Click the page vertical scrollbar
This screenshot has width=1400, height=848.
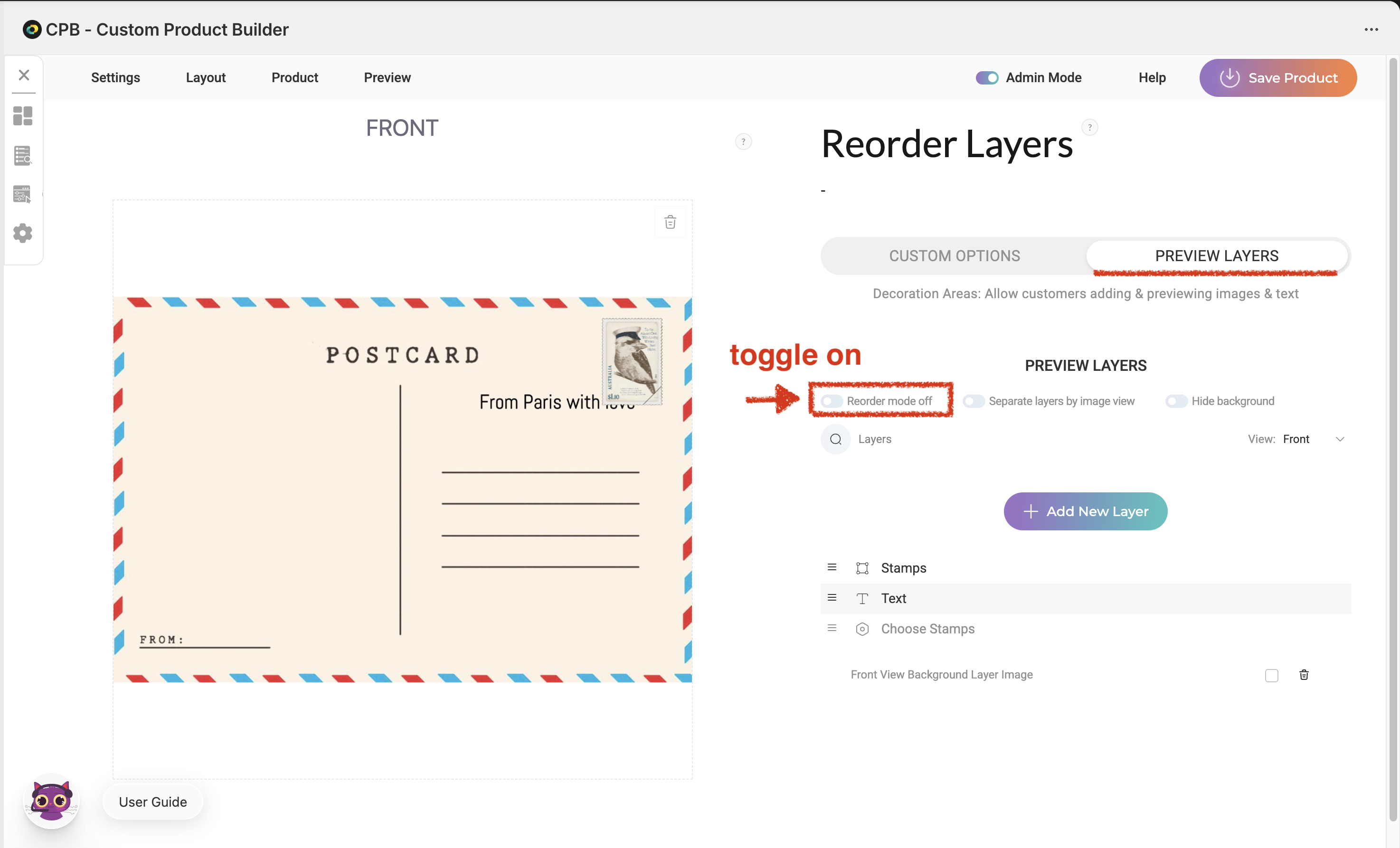coord(1393,440)
